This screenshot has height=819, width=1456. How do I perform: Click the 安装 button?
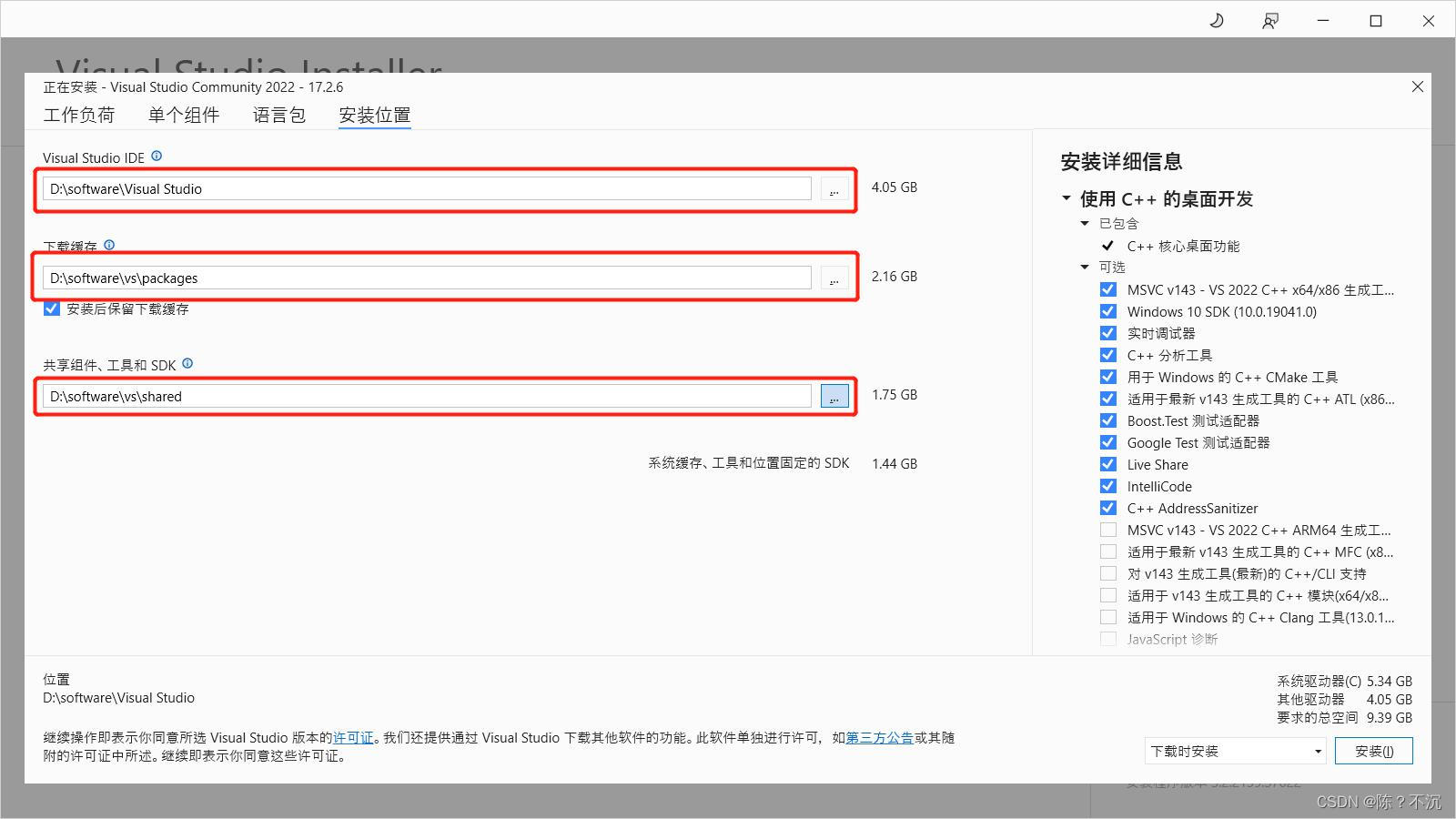point(1374,751)
